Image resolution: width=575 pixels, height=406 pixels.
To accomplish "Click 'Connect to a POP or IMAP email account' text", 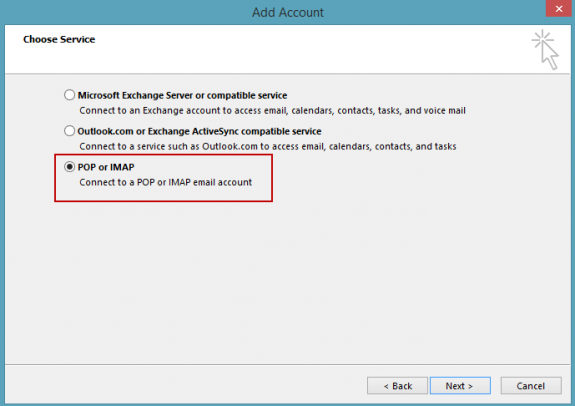I will [166, 182].
